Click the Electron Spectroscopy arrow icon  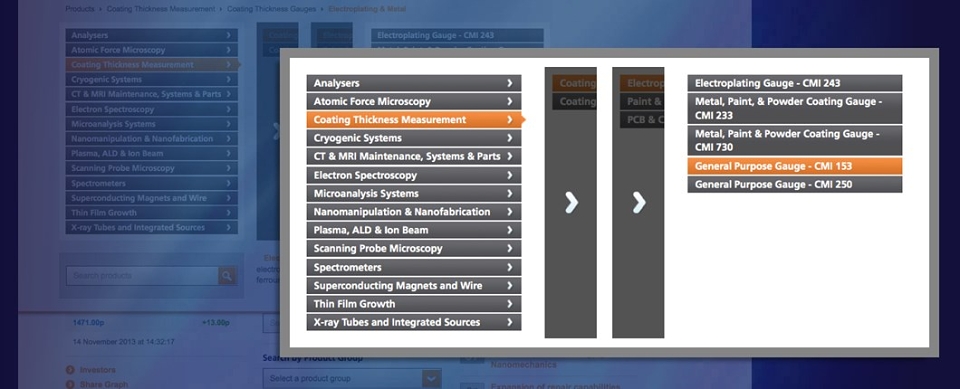509,175
